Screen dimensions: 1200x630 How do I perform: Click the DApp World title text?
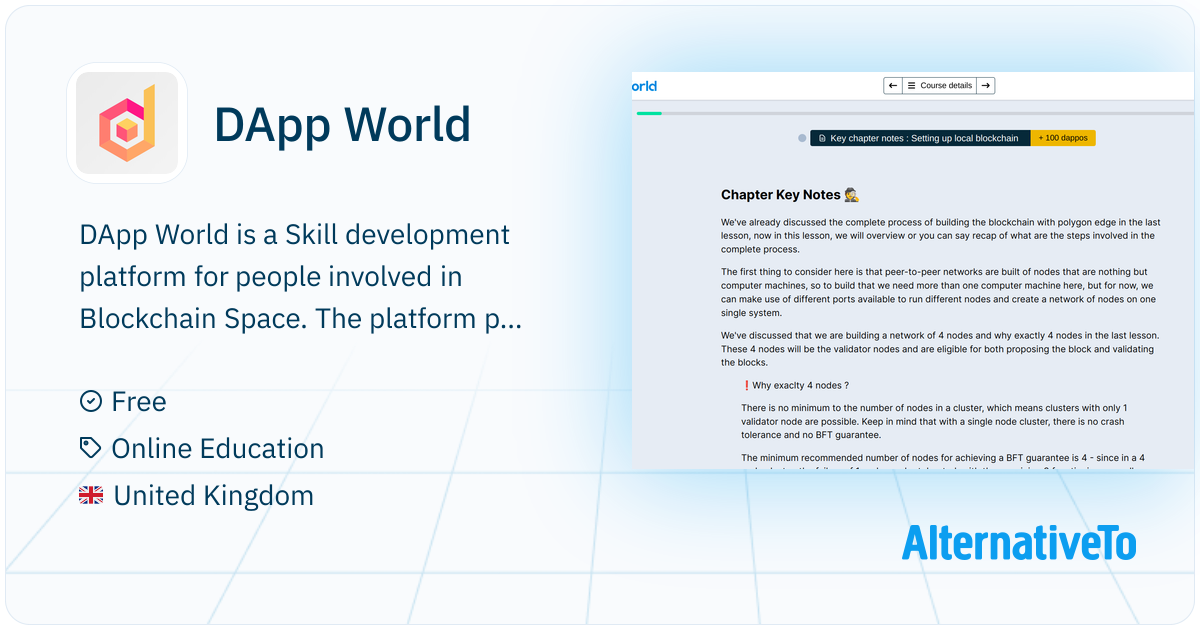click(342, 124)
